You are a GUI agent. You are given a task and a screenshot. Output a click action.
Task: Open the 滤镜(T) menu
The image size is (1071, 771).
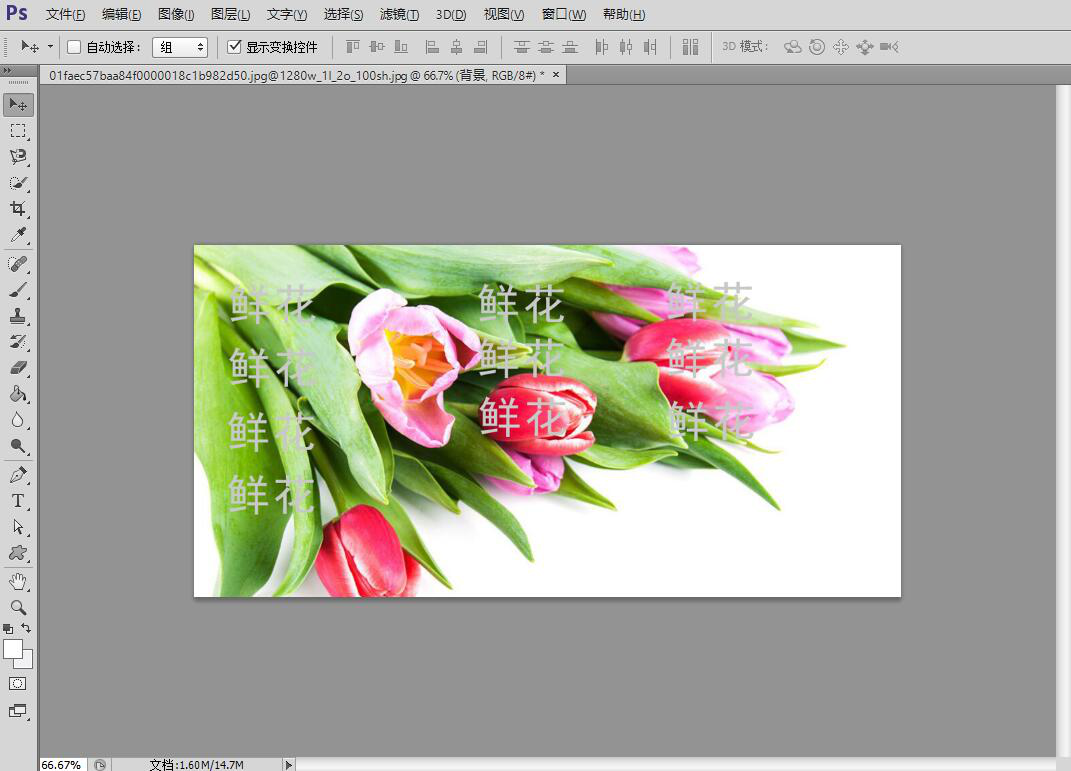click(x=399, y=14)
